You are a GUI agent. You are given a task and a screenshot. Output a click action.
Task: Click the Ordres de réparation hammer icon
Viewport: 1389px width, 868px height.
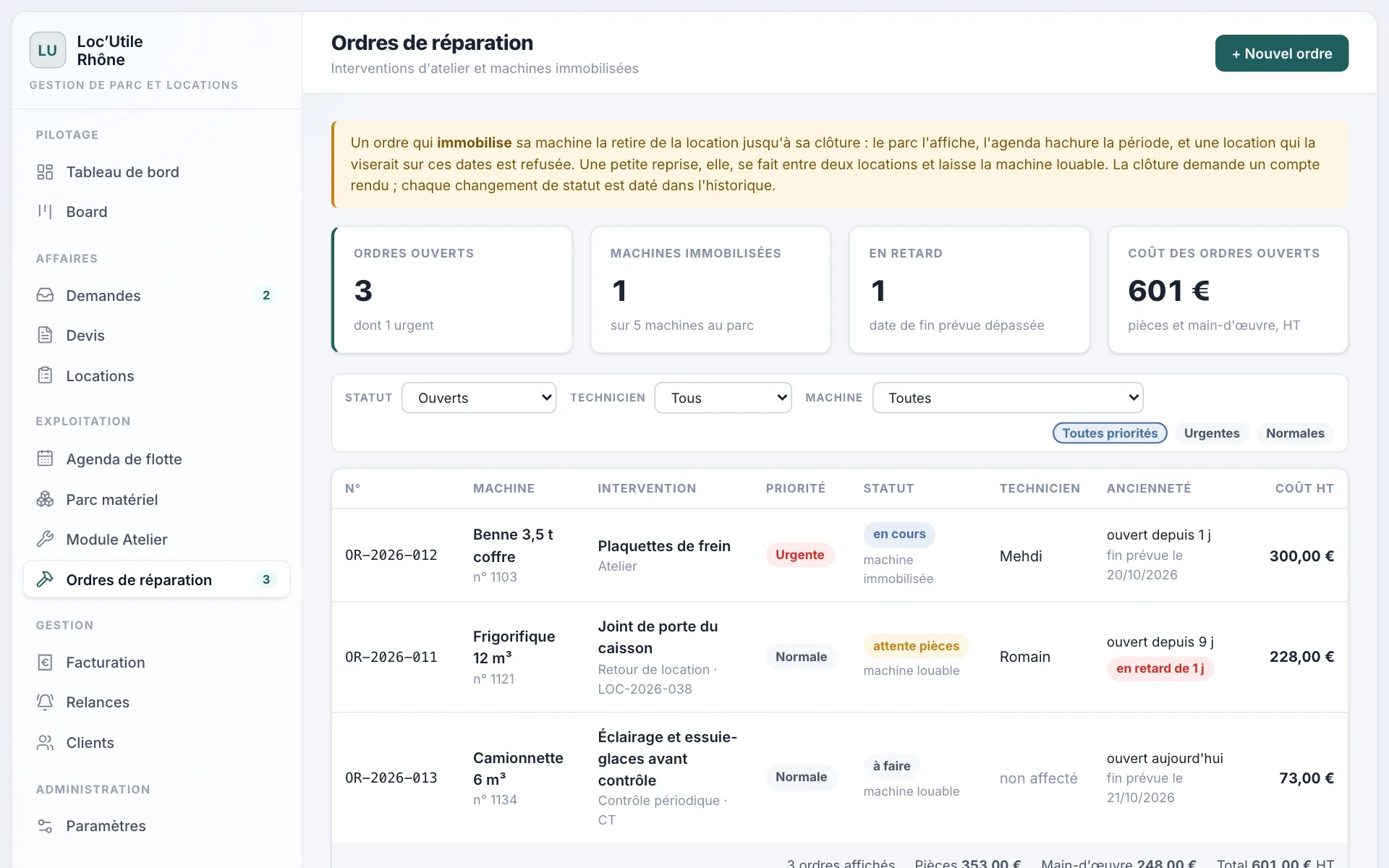point(45,579)
